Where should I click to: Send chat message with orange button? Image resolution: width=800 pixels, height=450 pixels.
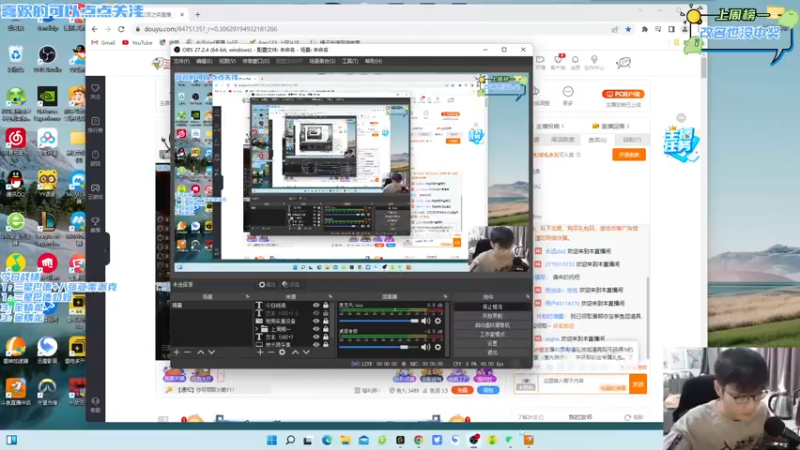click(638, 384)
